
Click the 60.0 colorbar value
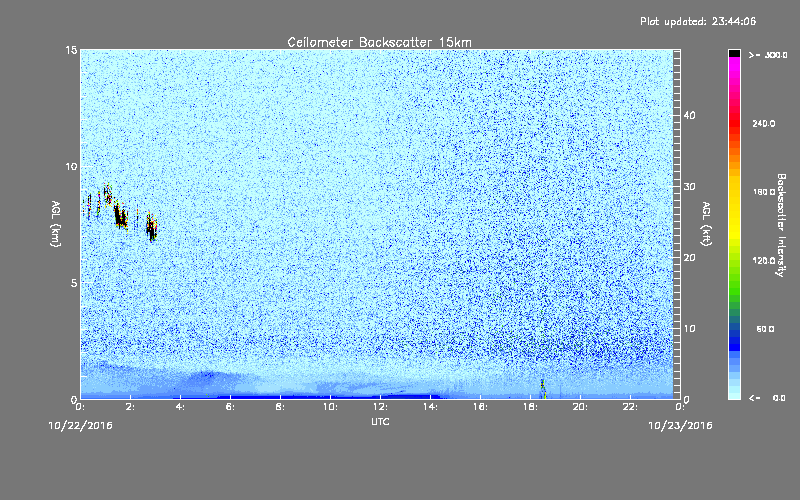click(x=765, y=329)
